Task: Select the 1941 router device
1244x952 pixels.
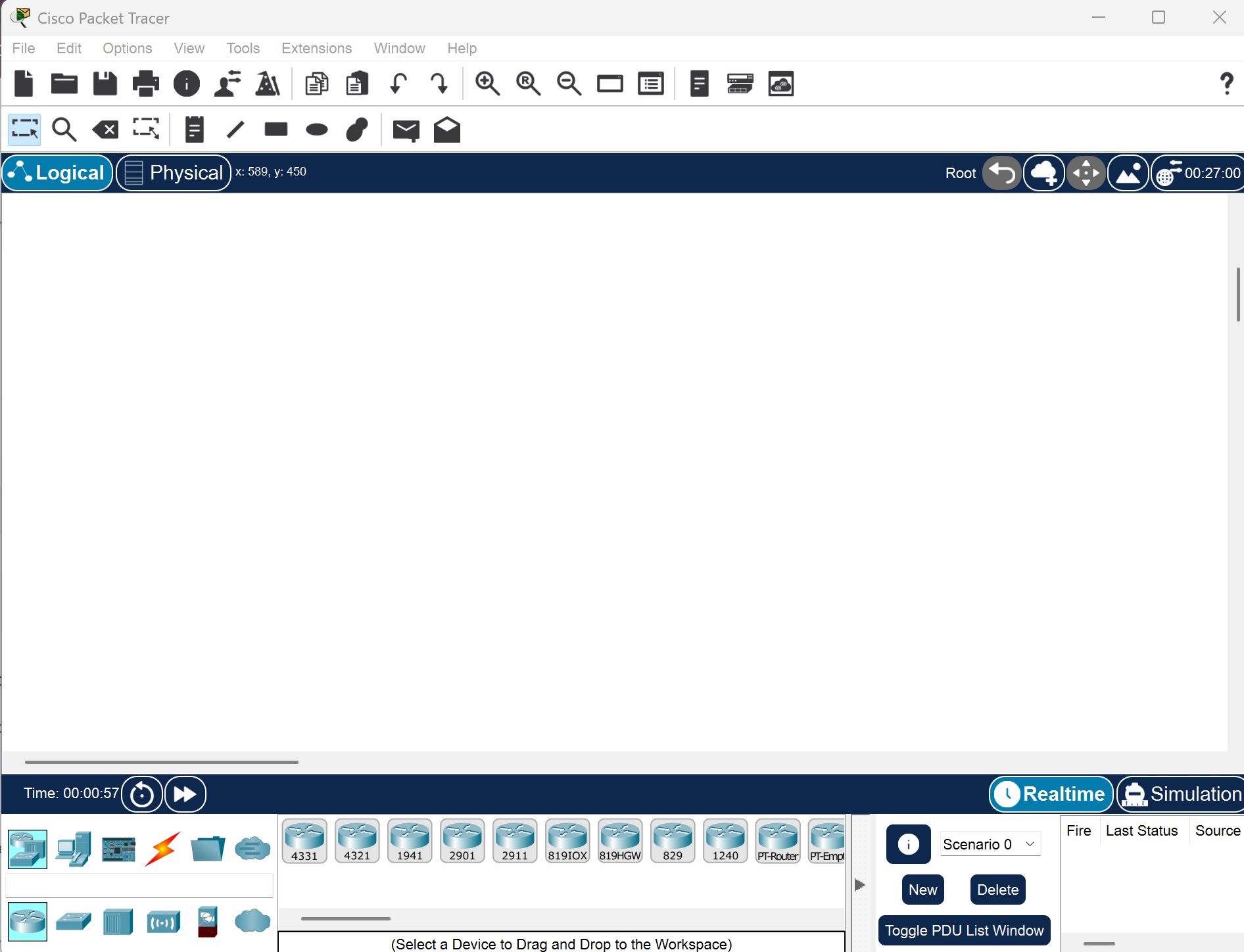Action: 410,841
